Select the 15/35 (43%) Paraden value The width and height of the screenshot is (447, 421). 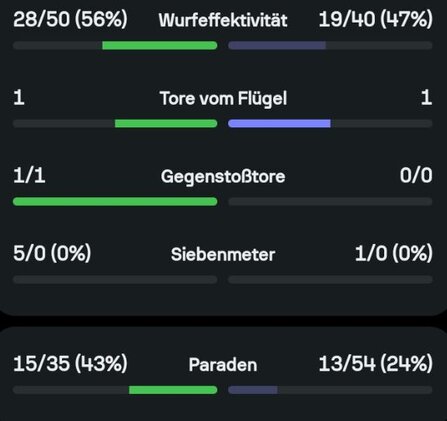click(70, 364)
